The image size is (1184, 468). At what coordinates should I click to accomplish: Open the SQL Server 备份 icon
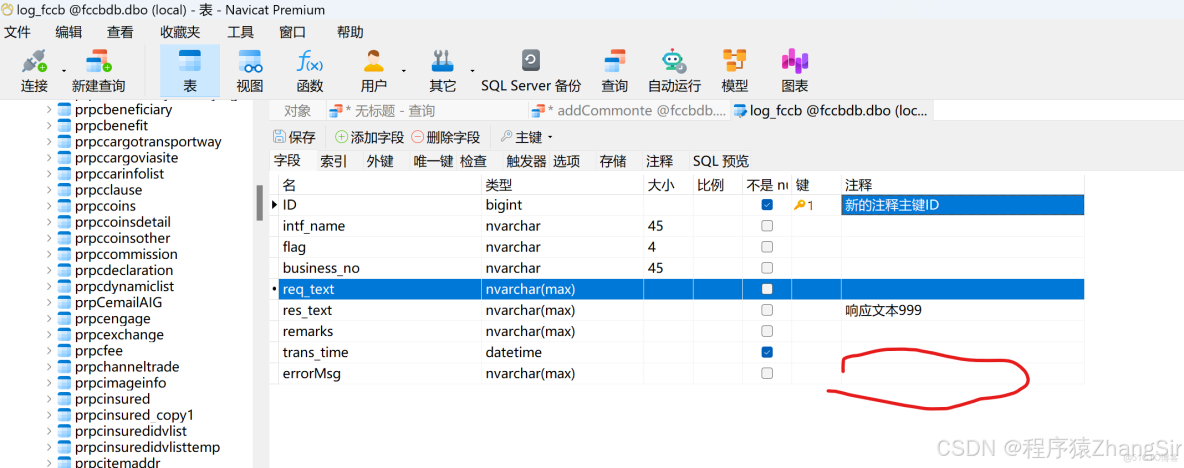tap(531, 60)
